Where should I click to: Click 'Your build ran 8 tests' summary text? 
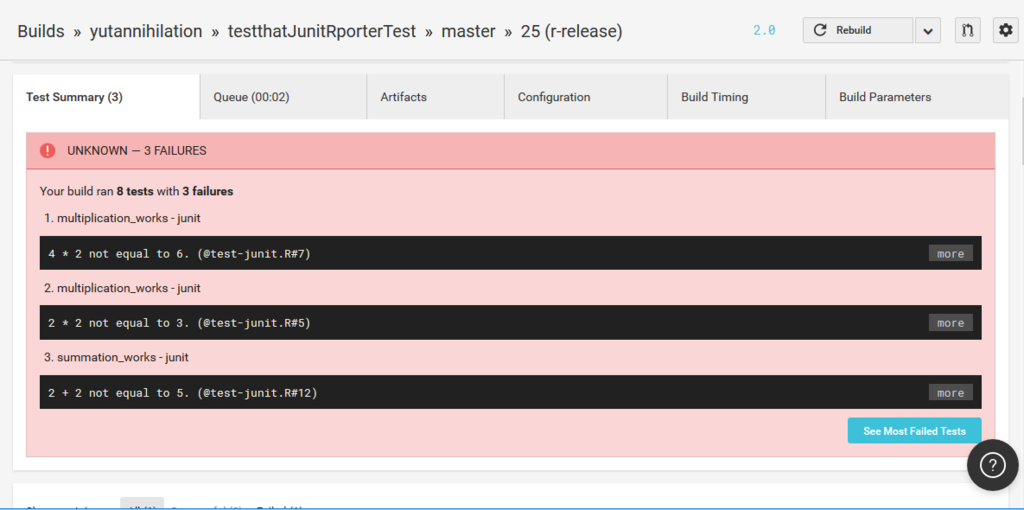pyautogui.click(x=136, y=192)
